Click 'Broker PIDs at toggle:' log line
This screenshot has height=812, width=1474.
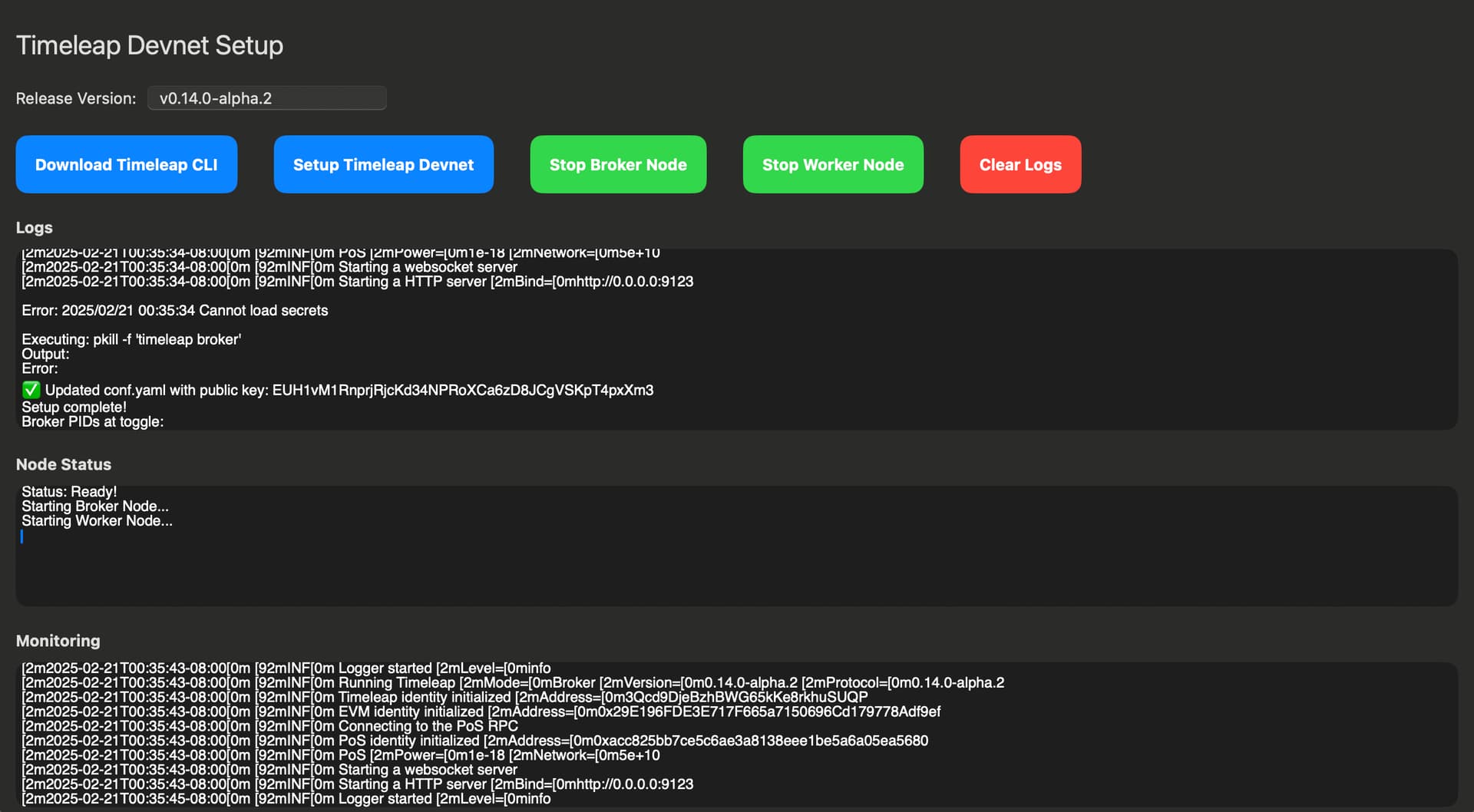(93, 421)
